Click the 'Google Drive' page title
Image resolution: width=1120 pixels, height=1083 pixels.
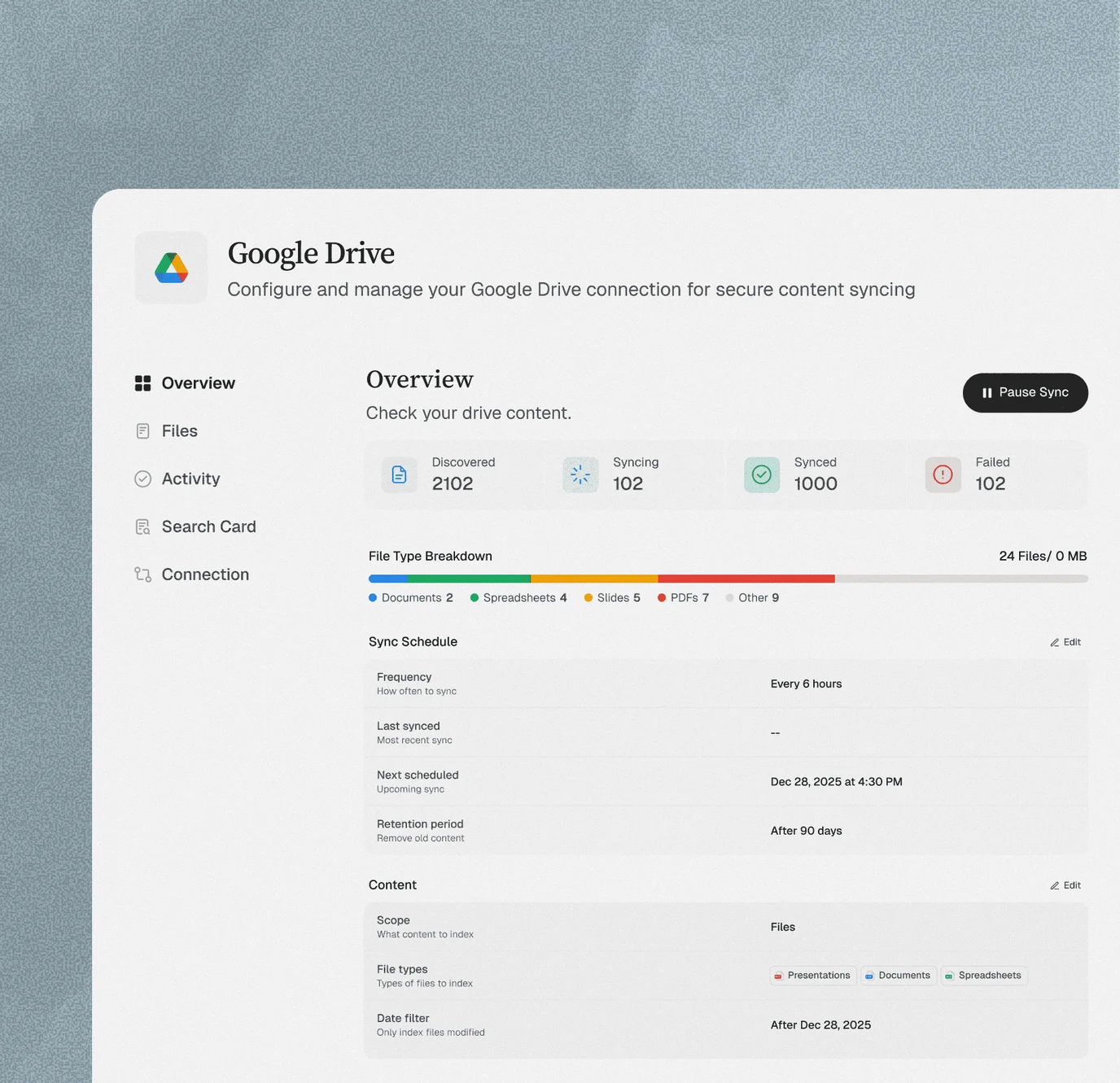(311, 254)
